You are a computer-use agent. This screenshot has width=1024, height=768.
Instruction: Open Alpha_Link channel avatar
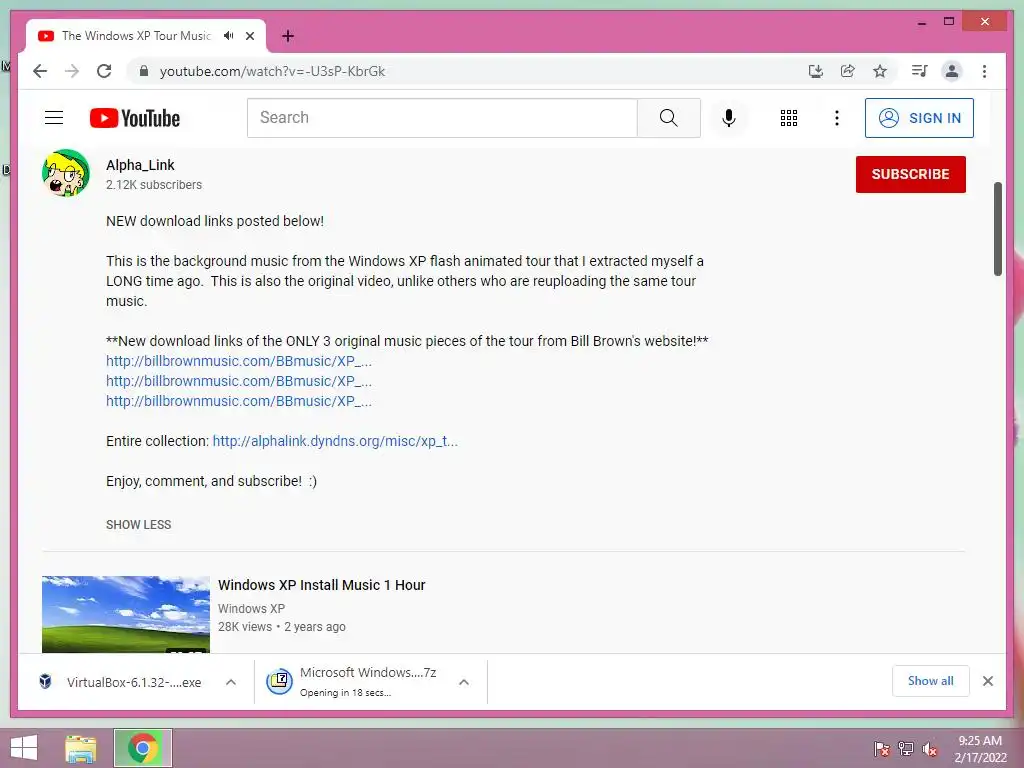[x=66, y=173]
